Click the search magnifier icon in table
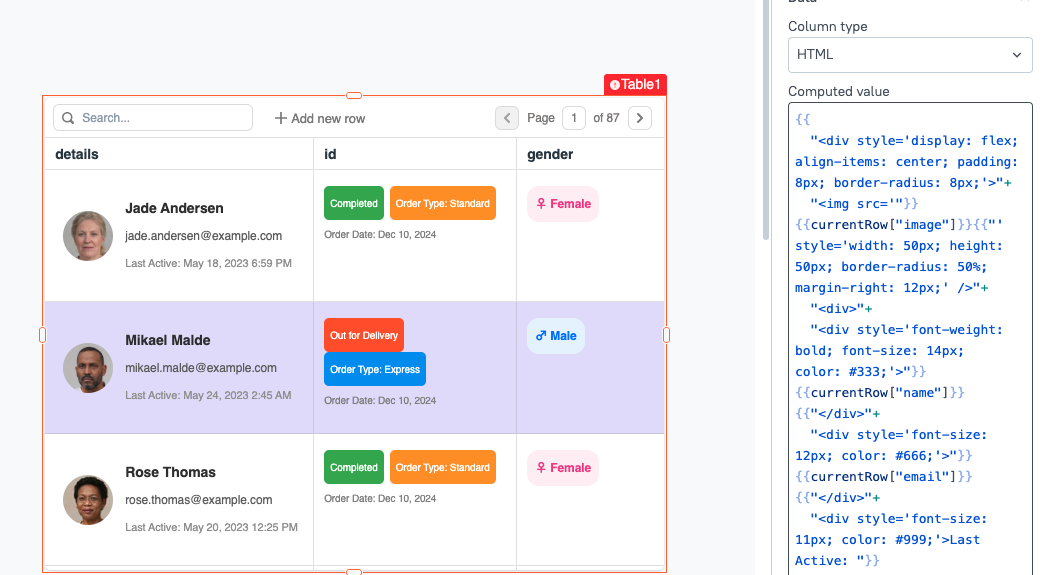Viewport: 1049px width, 575px height. [68, 118]
